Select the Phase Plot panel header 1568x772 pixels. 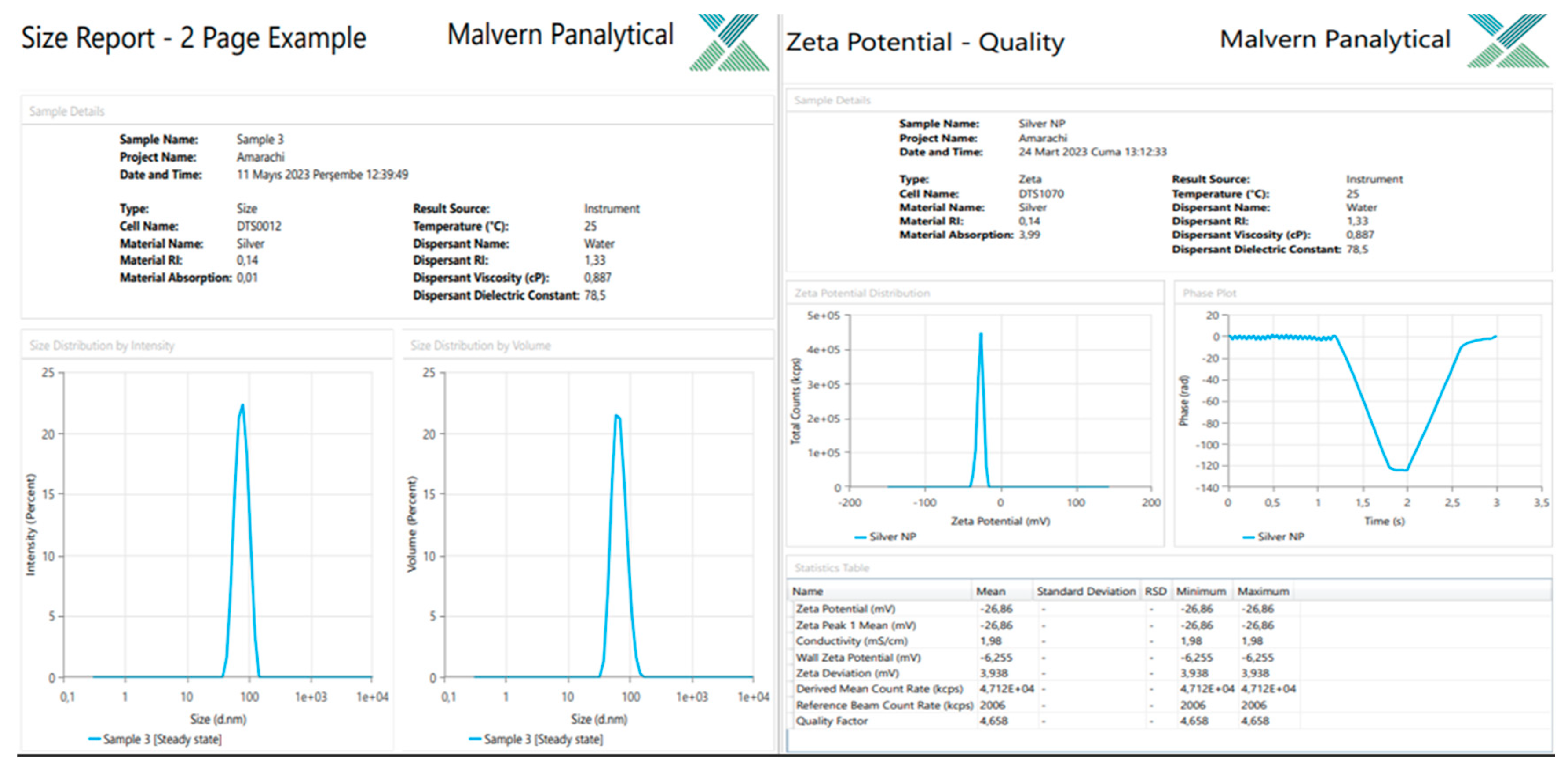(1209, 294)
